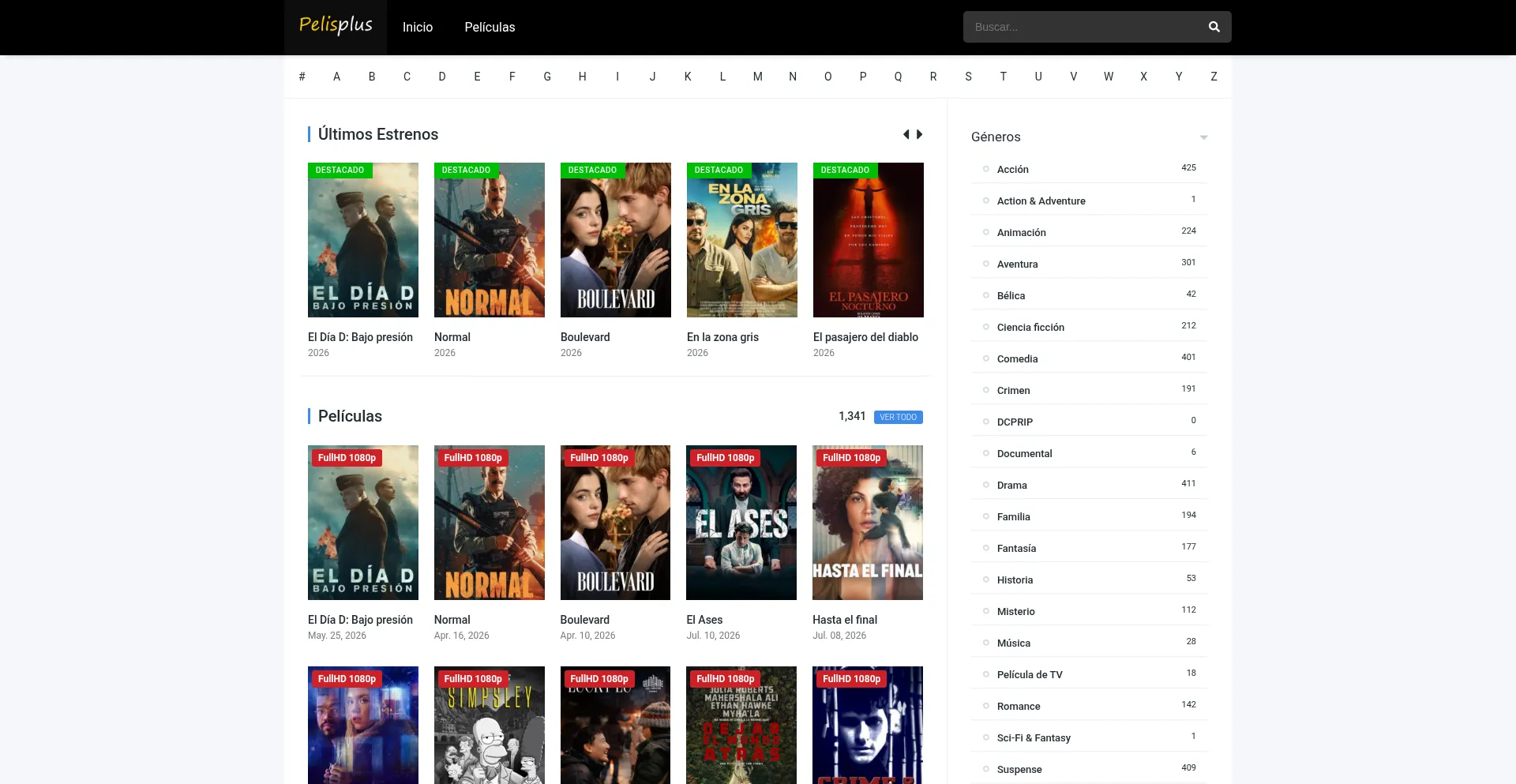Image resolution: width=1516 pixels, height=784 pixels.
Task: Click the search magnifier icon
Action: coord(1214,27)
